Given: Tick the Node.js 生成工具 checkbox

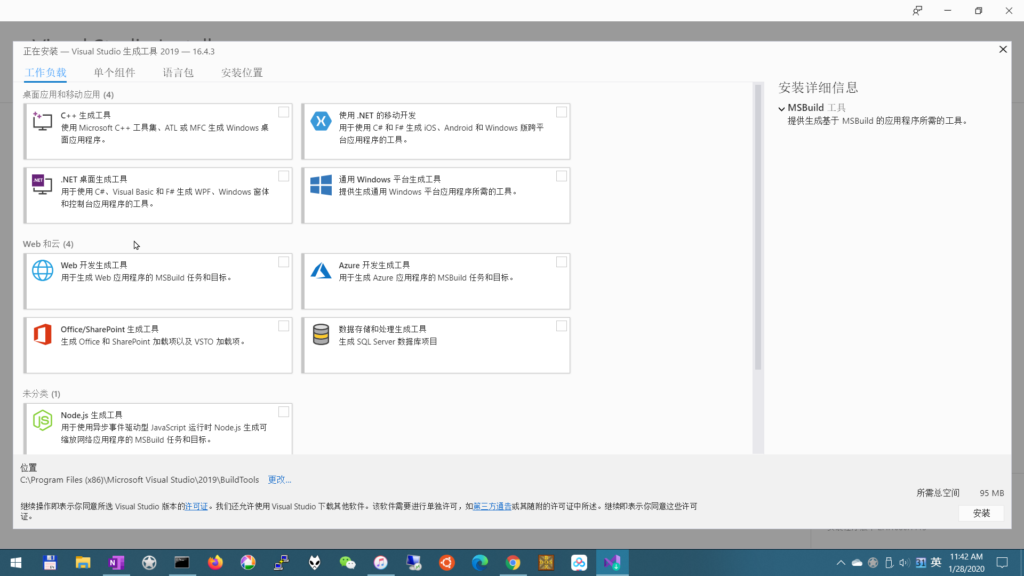Looking at the screenshot, I should (x=284, y=412).
